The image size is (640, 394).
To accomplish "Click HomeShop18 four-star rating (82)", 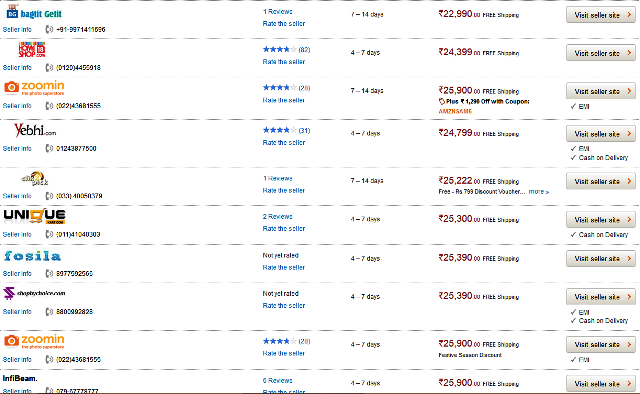I will [286, 49].
